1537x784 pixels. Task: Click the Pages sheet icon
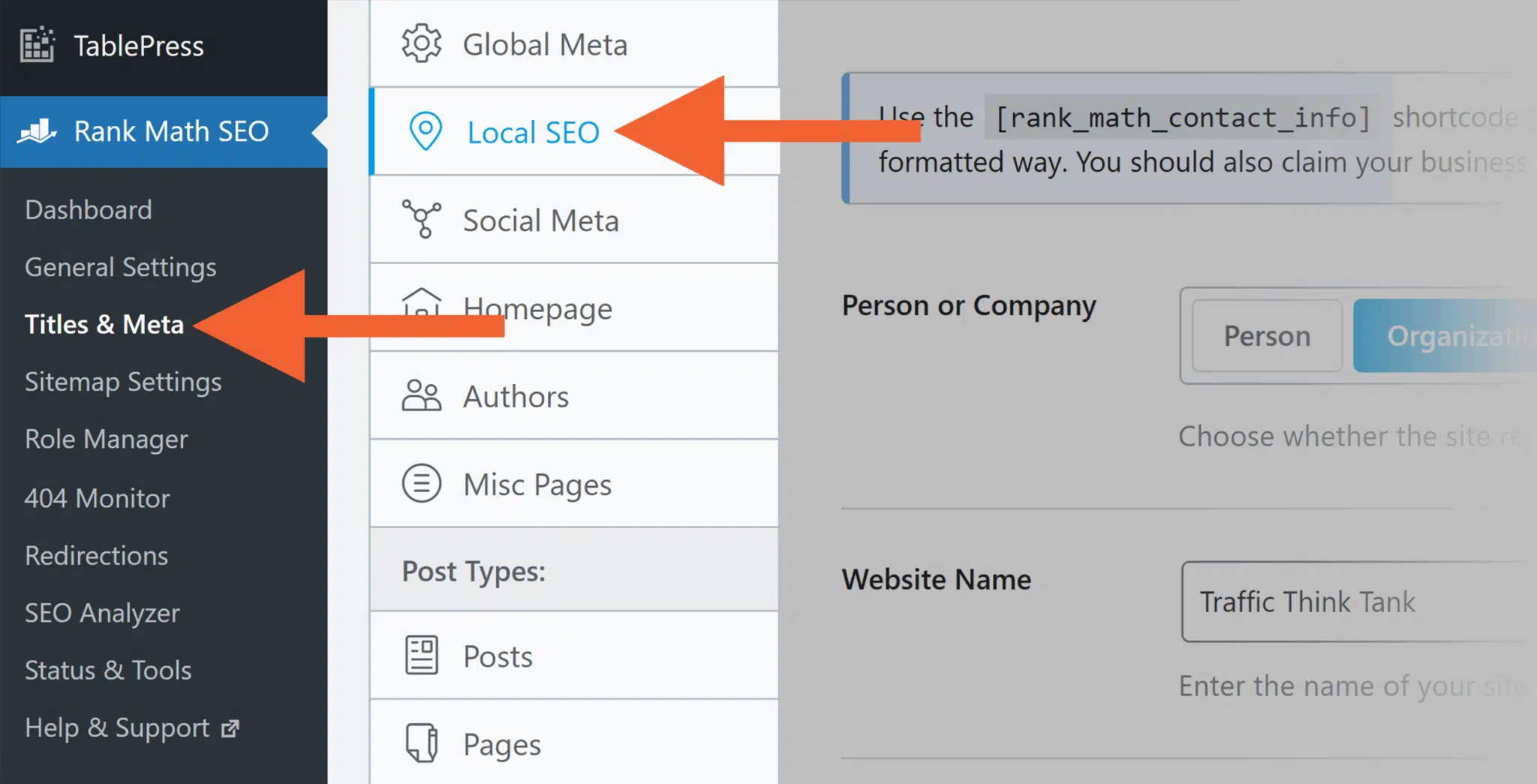coord(422,743)
